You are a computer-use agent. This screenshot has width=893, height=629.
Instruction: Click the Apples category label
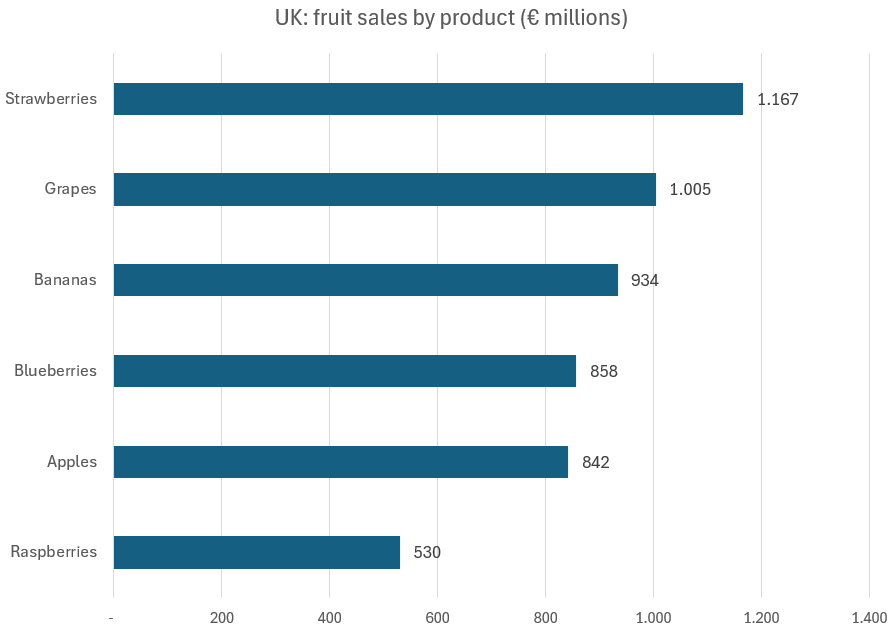coord(72,462)
